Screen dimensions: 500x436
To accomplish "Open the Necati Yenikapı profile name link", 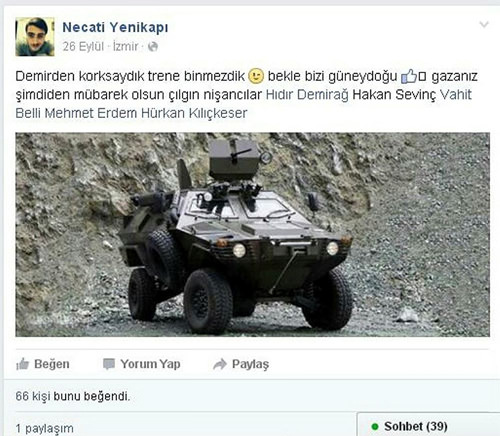I will pyautogui.click(x=115, y=28).
